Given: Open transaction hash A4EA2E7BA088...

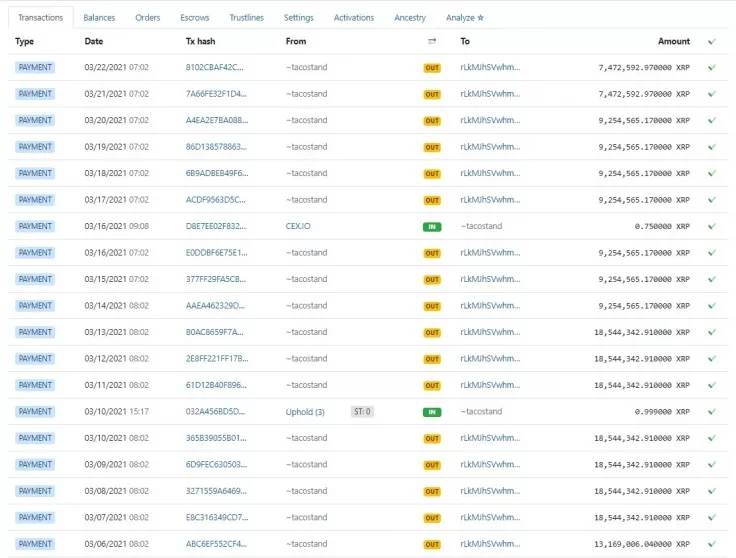Looking at the screenshot, I should (x=217, y=120).
